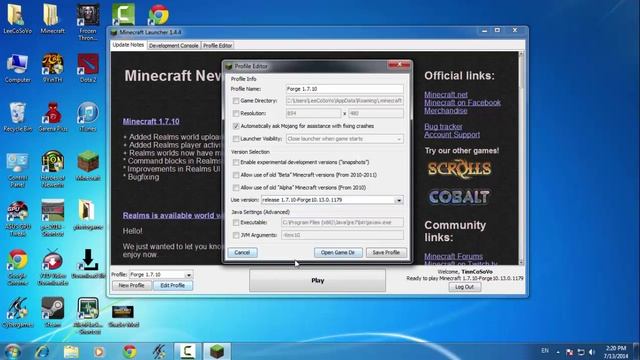This screenshot has width=640, height=360.
Task: Click the Open Game Dir button
Action: pos(338,253)
